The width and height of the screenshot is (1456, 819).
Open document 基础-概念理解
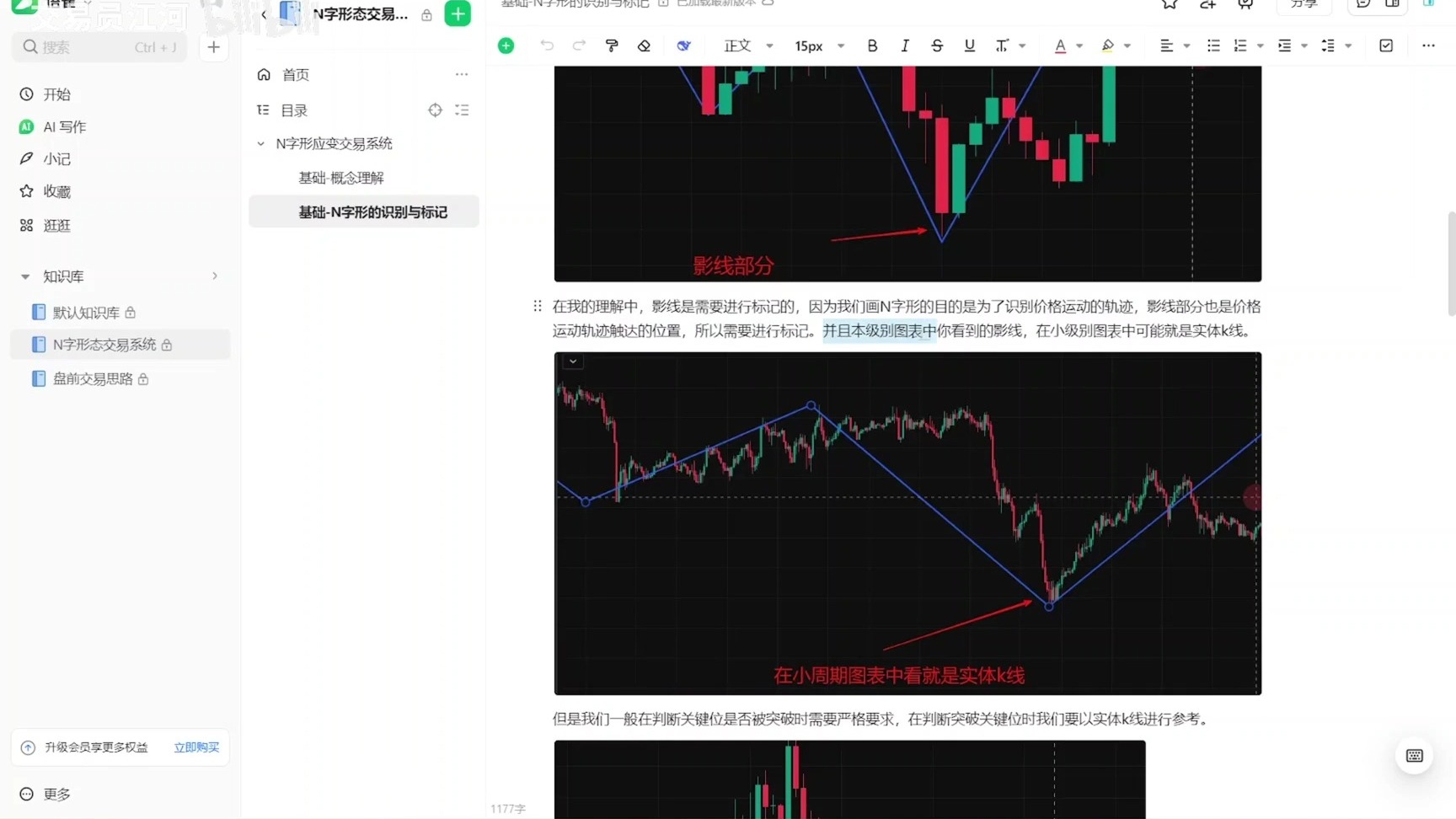point(341,178)
